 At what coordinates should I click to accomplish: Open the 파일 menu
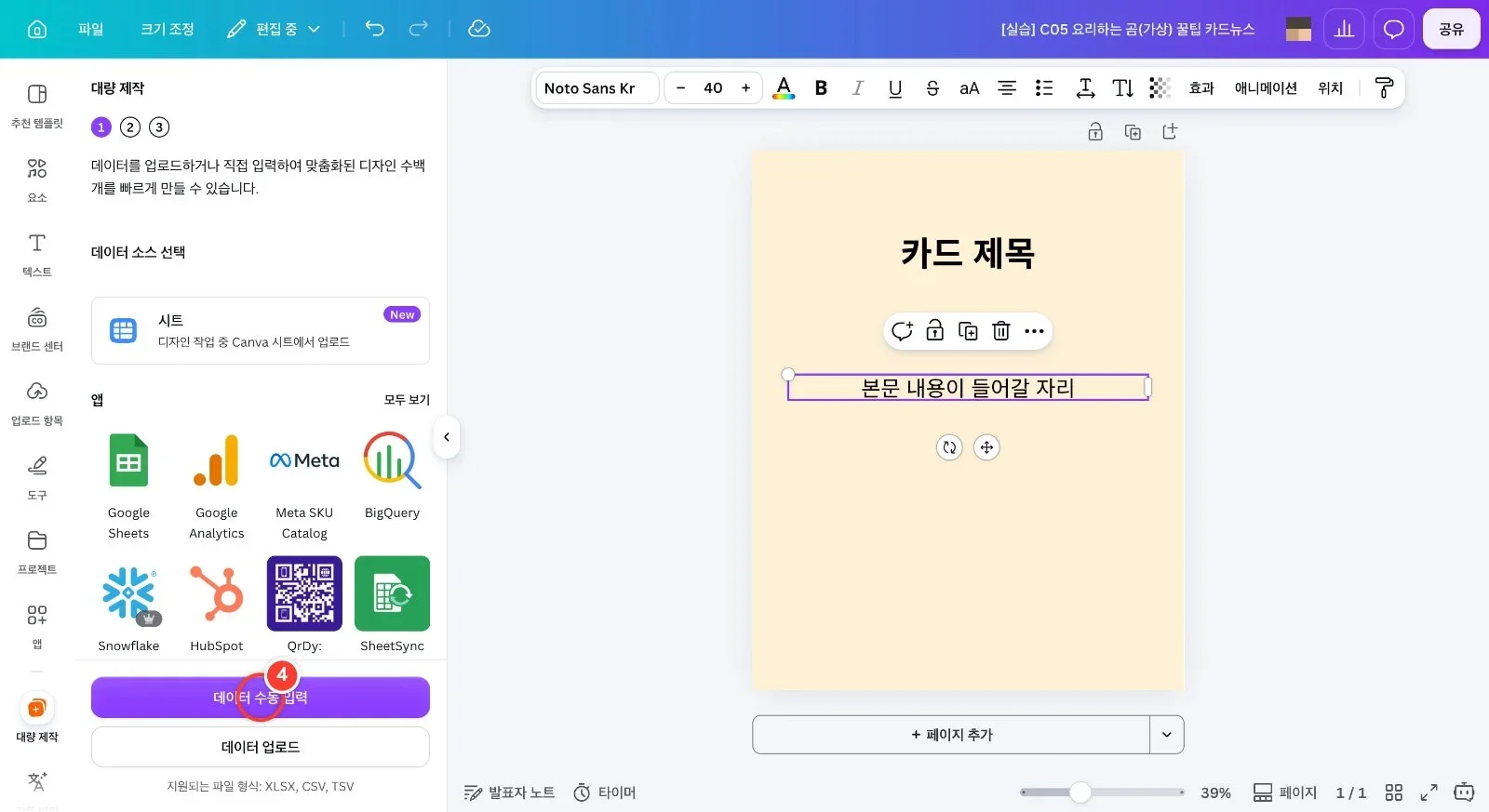(x=91, y=29)
